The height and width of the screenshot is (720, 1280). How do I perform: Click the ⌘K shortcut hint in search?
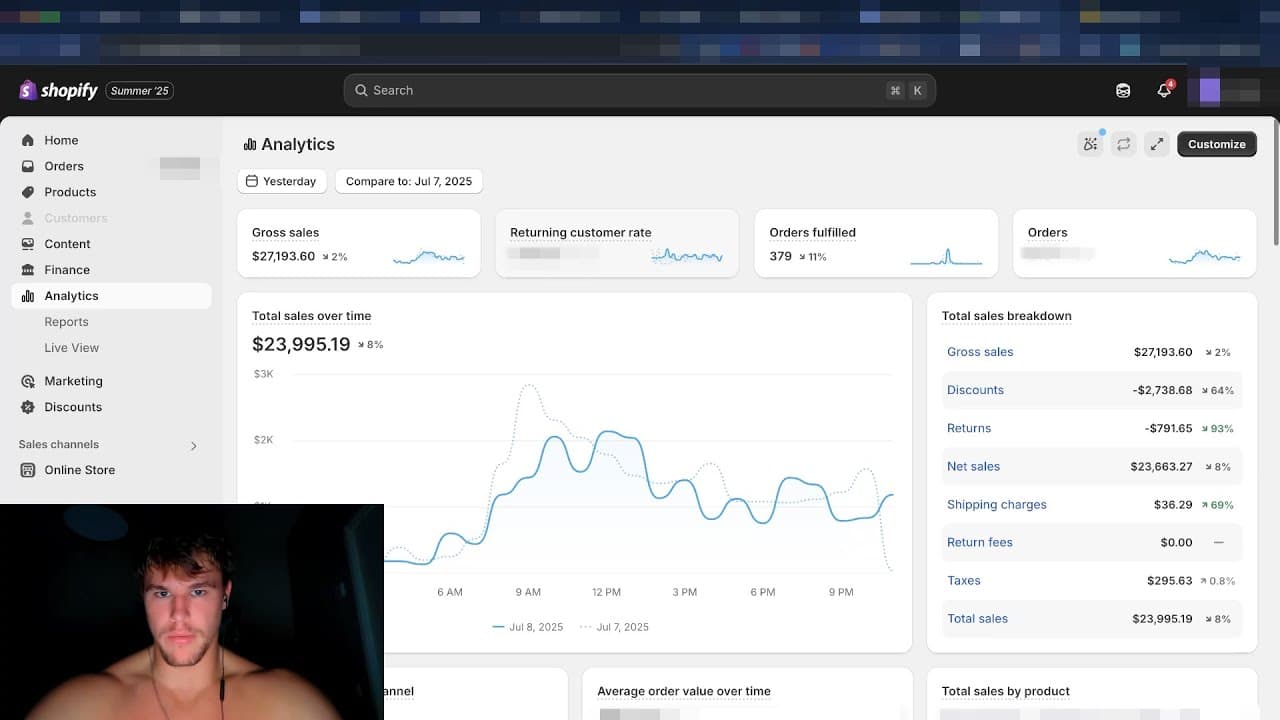pos(906,90)
